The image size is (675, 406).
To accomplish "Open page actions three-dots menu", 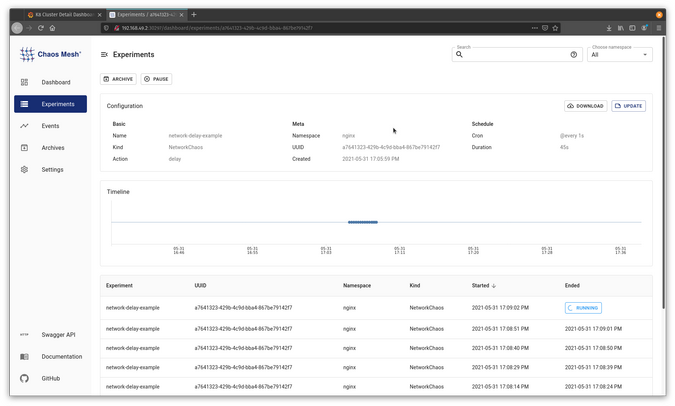I will pyautogui.click(x=535, y=28).
